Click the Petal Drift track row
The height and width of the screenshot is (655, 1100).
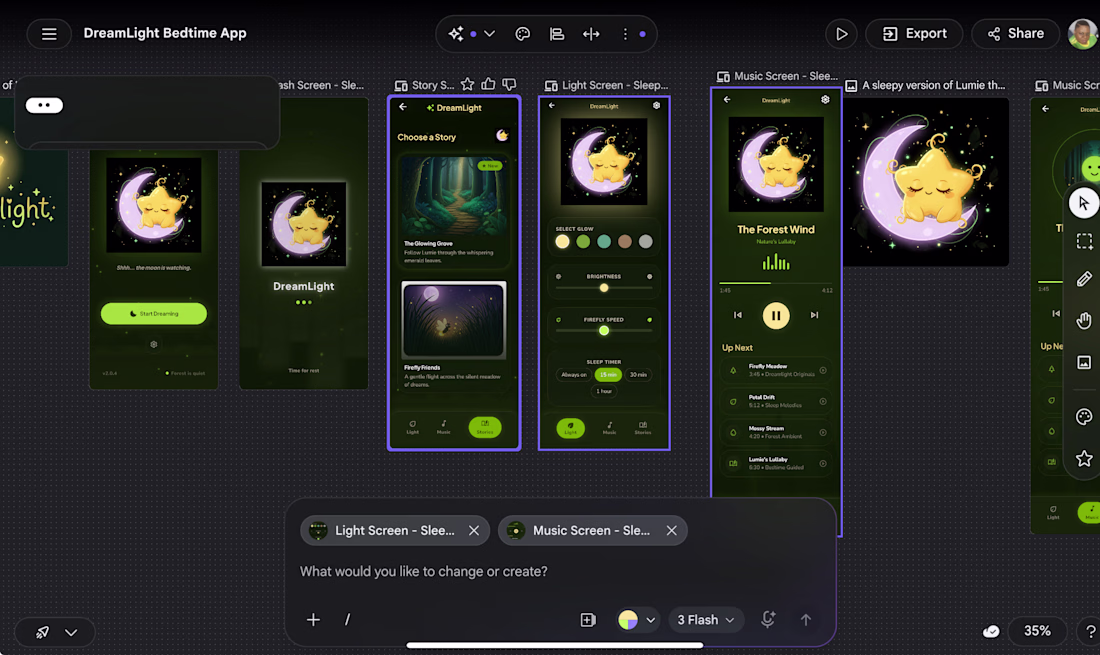coord(776,401)
